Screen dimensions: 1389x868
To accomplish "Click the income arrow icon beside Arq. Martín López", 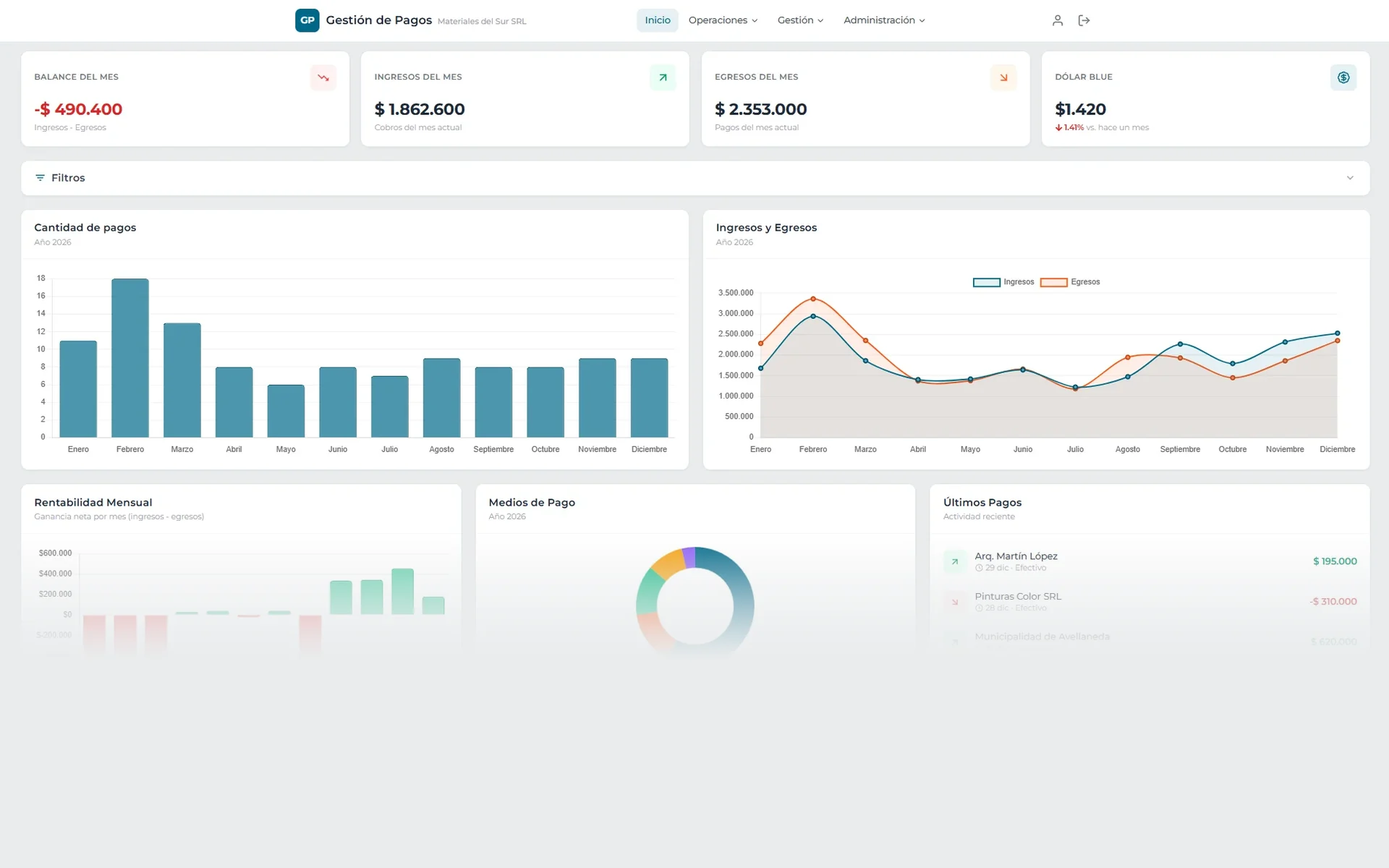I will tap(955, 561).
